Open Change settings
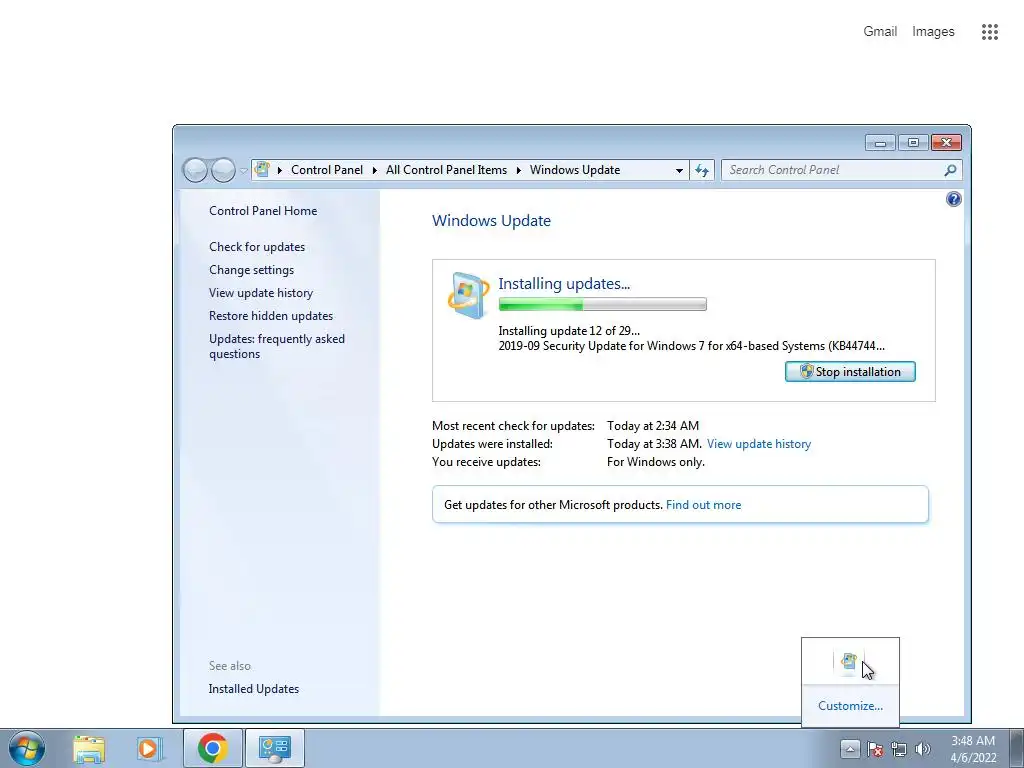 point(251,270)
